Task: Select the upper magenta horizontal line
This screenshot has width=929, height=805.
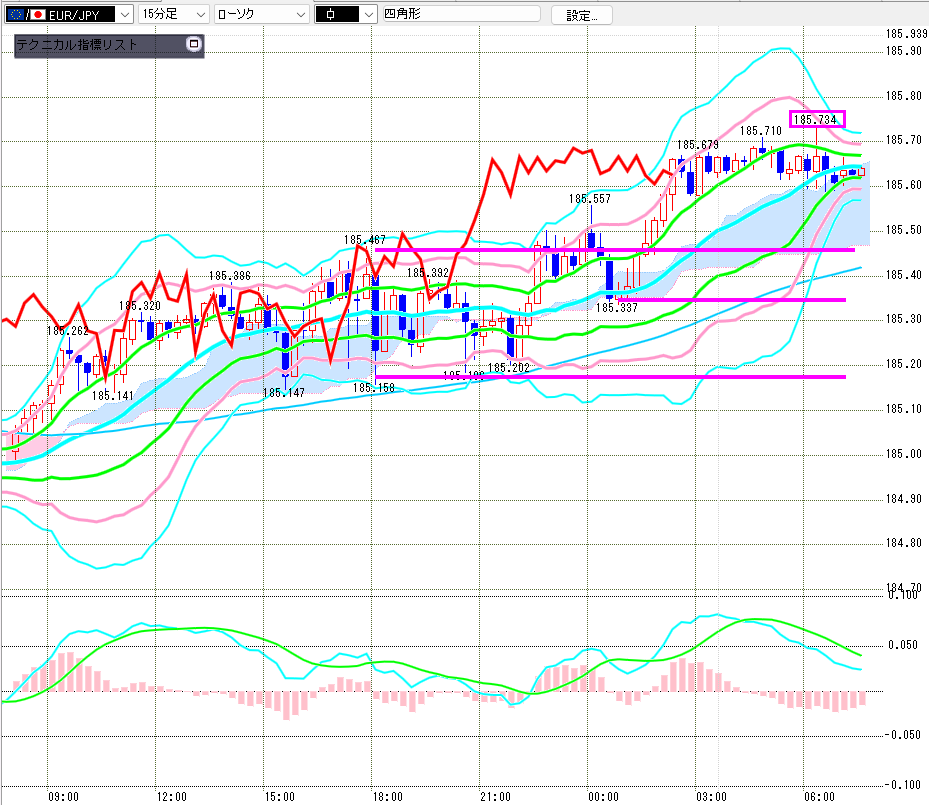Action: tap(615, 250)
